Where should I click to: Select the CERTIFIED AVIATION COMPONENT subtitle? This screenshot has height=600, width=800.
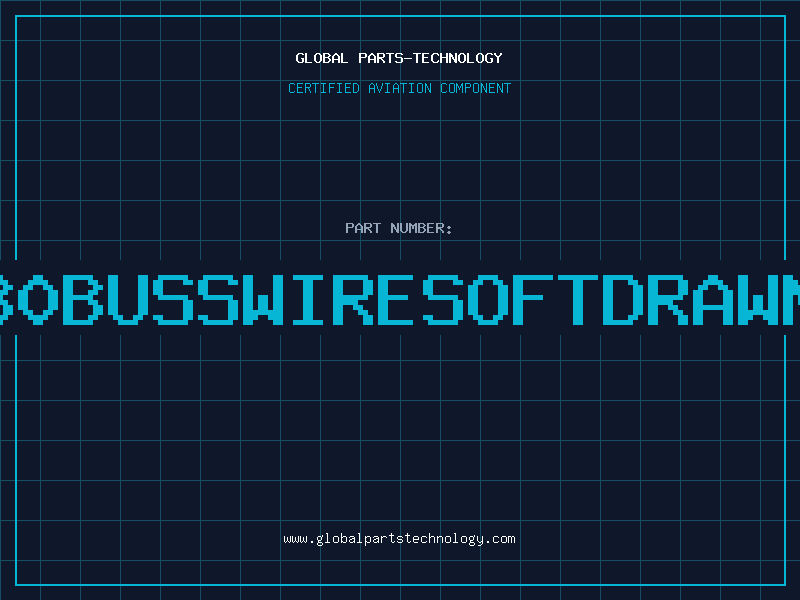pos(399,88)
